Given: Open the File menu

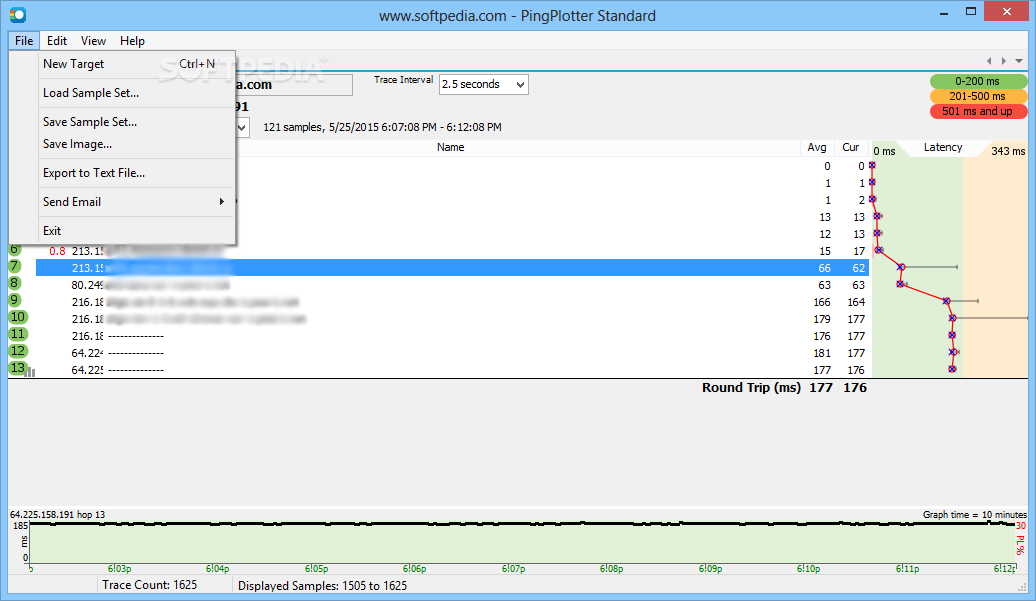Looking at the screenshot, I should click(x=24, y=41).
